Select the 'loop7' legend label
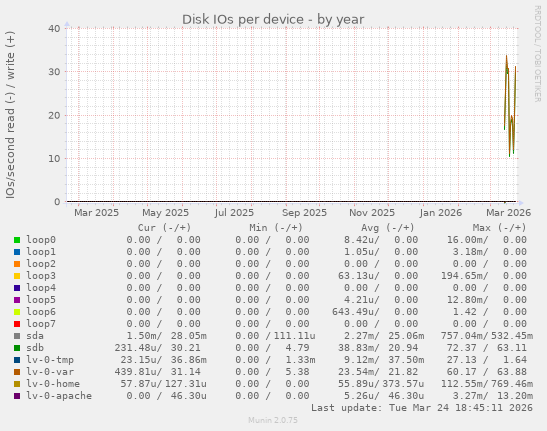Viewport: 547px width, 431px height. pyautogui.click(x=41, y=324)
